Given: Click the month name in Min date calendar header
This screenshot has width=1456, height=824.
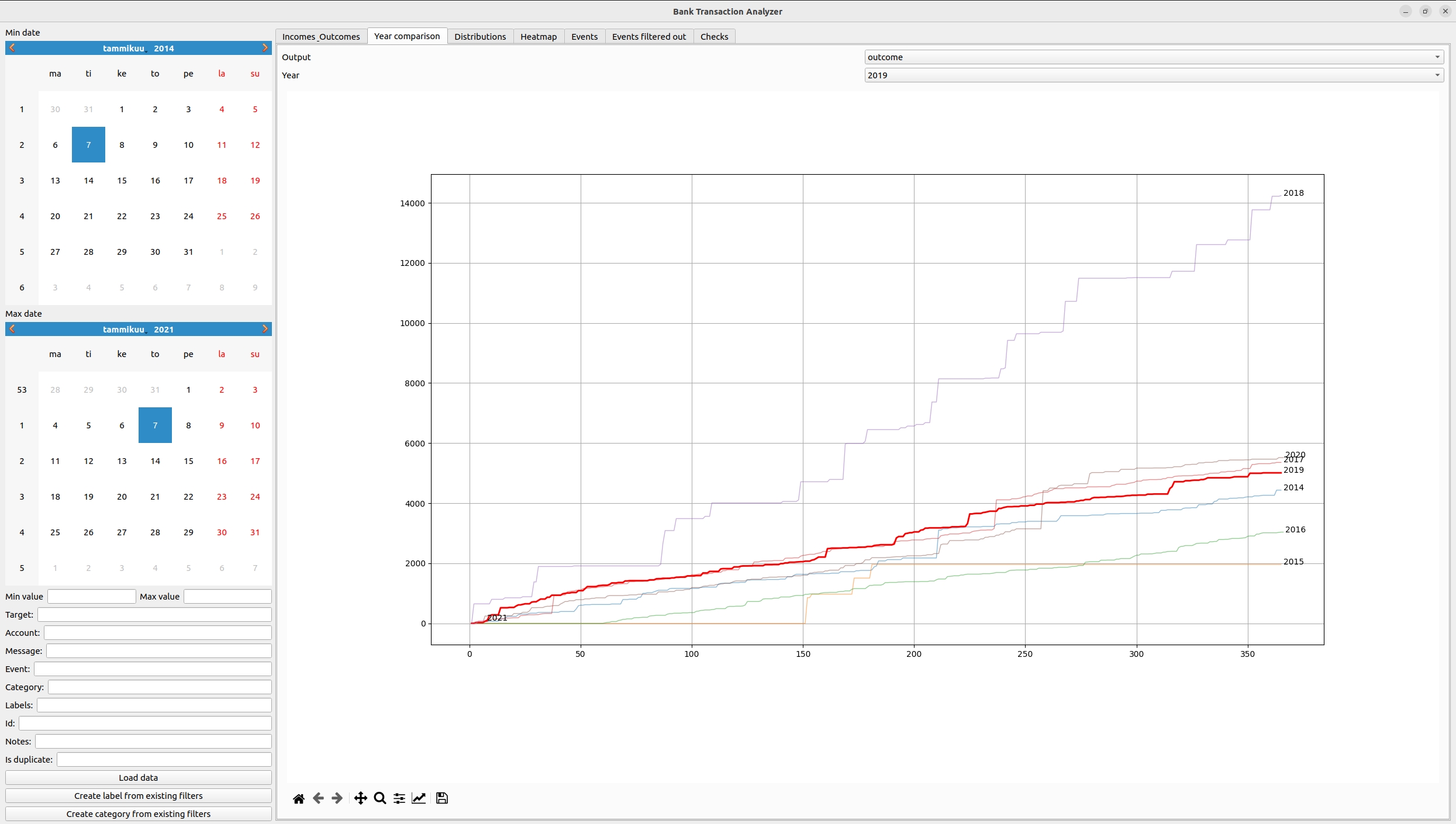Looking at the screenshot, I should (x=123, y=49).
